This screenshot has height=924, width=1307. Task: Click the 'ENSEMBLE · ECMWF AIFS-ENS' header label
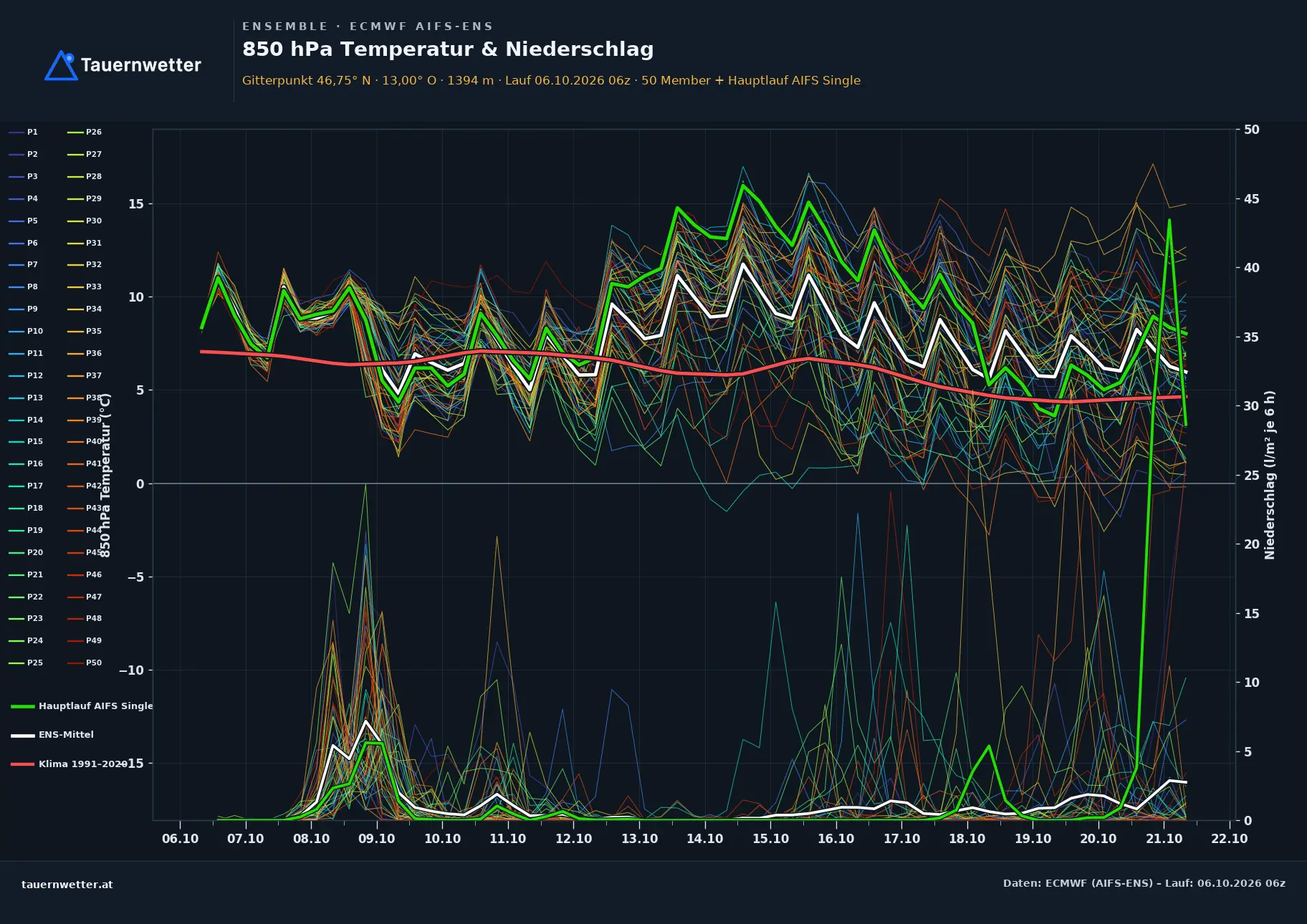tap(368, 27)
